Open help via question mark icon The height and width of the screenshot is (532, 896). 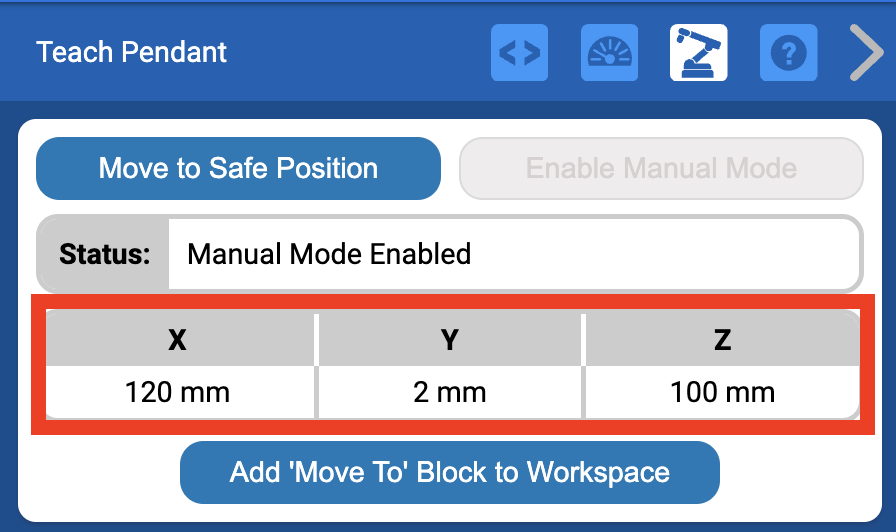788,53
